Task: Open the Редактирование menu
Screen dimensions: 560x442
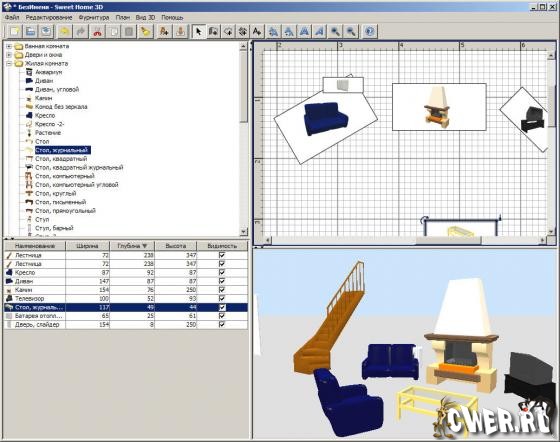Action: pyautogui.click(x=49, y=17)
